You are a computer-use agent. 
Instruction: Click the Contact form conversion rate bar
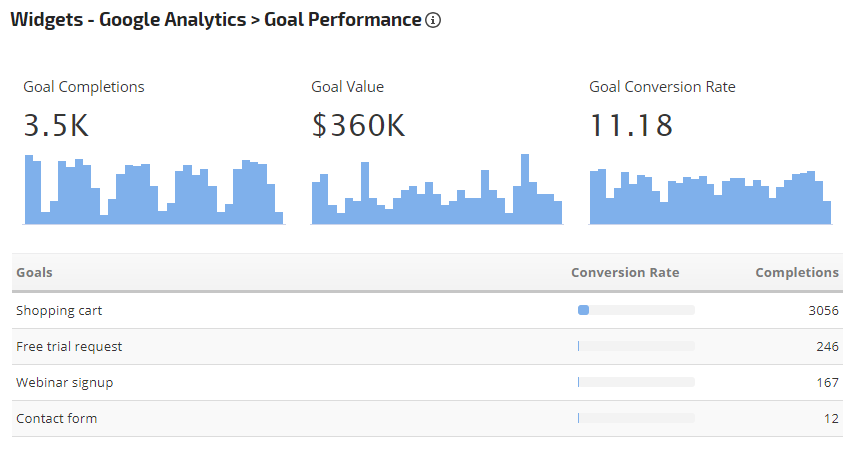(x=636, y=419)
